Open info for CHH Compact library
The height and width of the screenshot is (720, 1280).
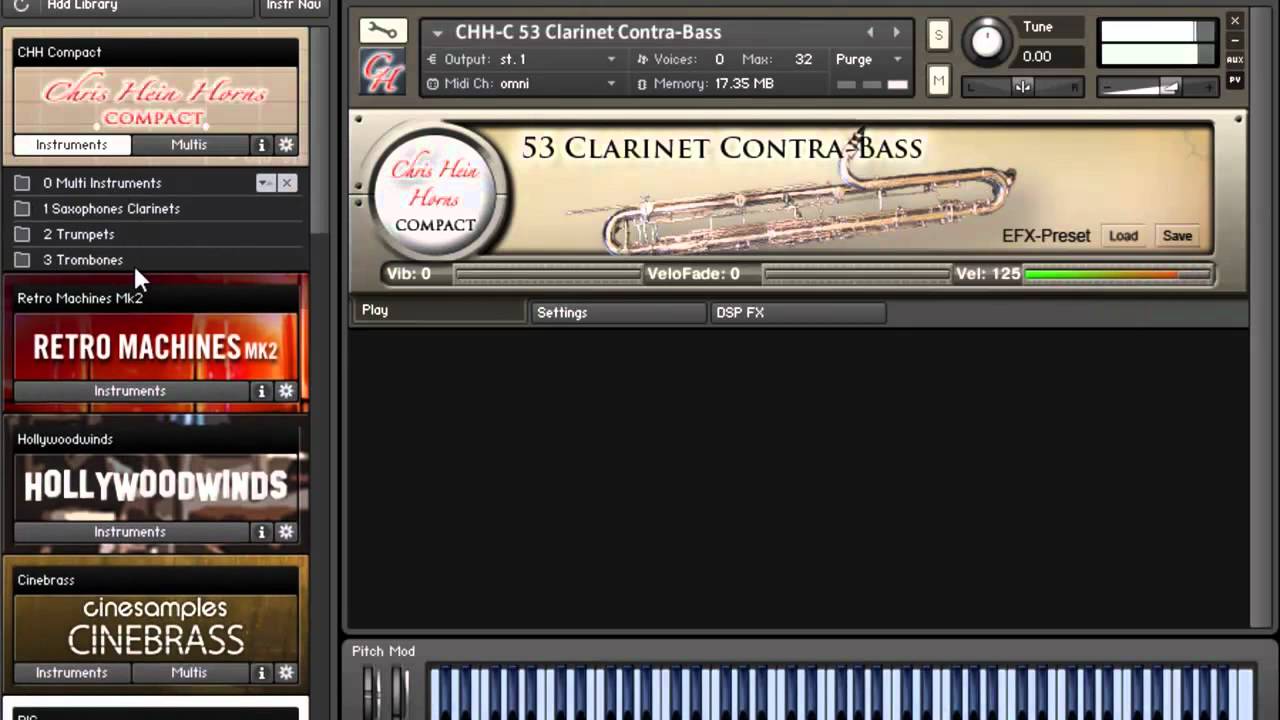tap(262, 145)
